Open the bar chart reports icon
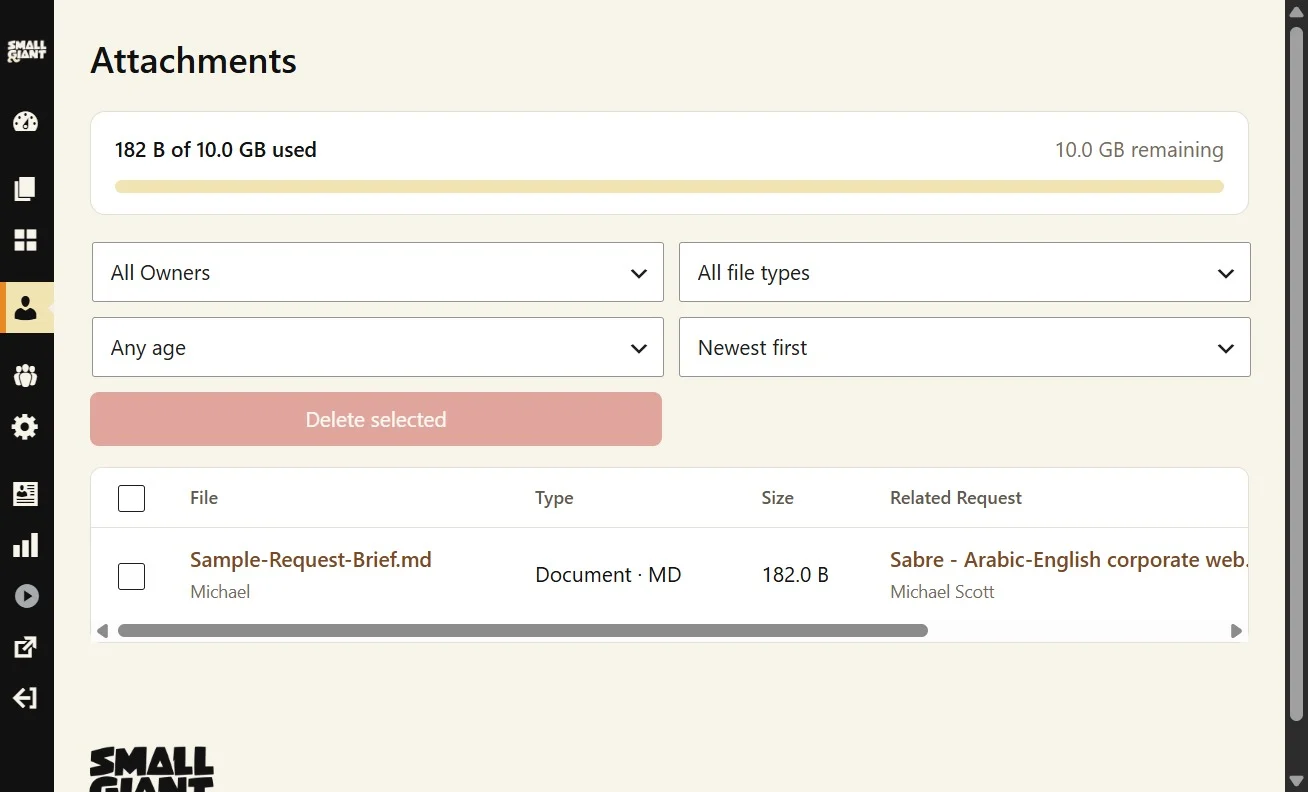The image size is (1308, 792). (x=25, y=545)
